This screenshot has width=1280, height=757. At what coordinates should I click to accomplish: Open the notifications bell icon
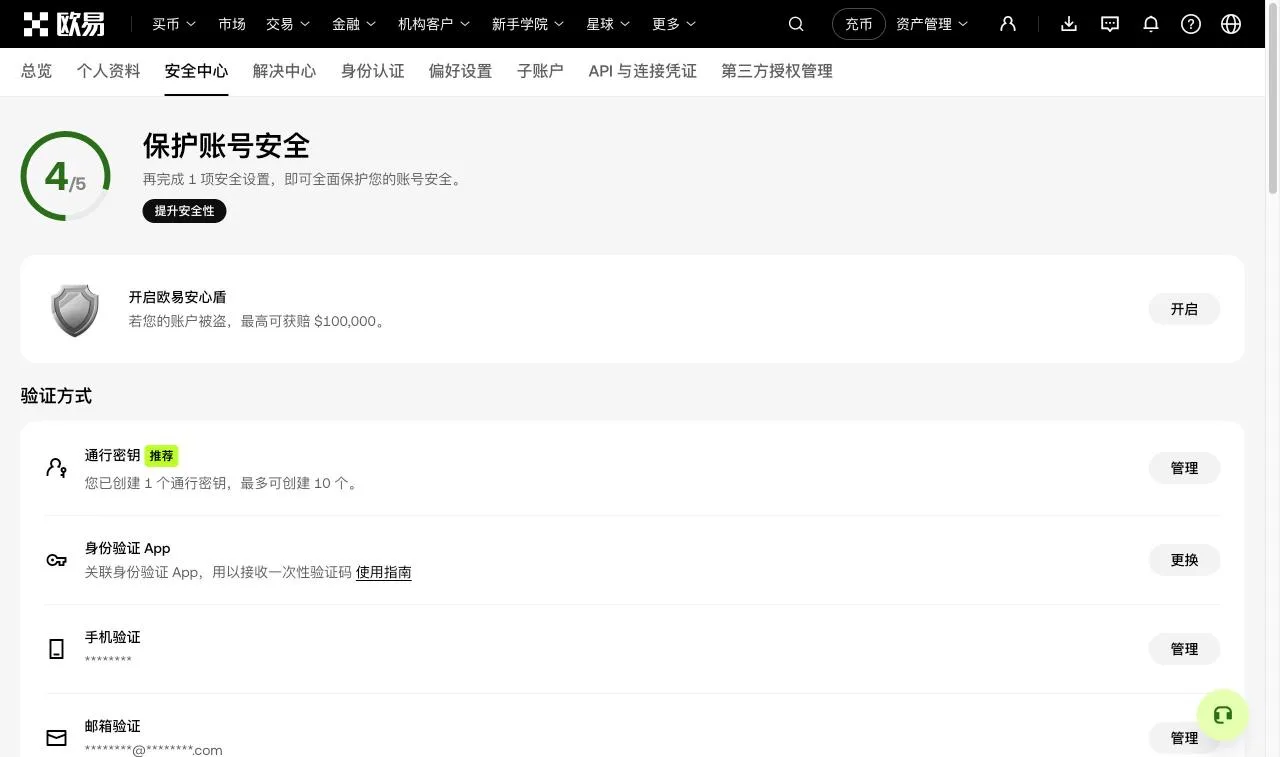1151,24
